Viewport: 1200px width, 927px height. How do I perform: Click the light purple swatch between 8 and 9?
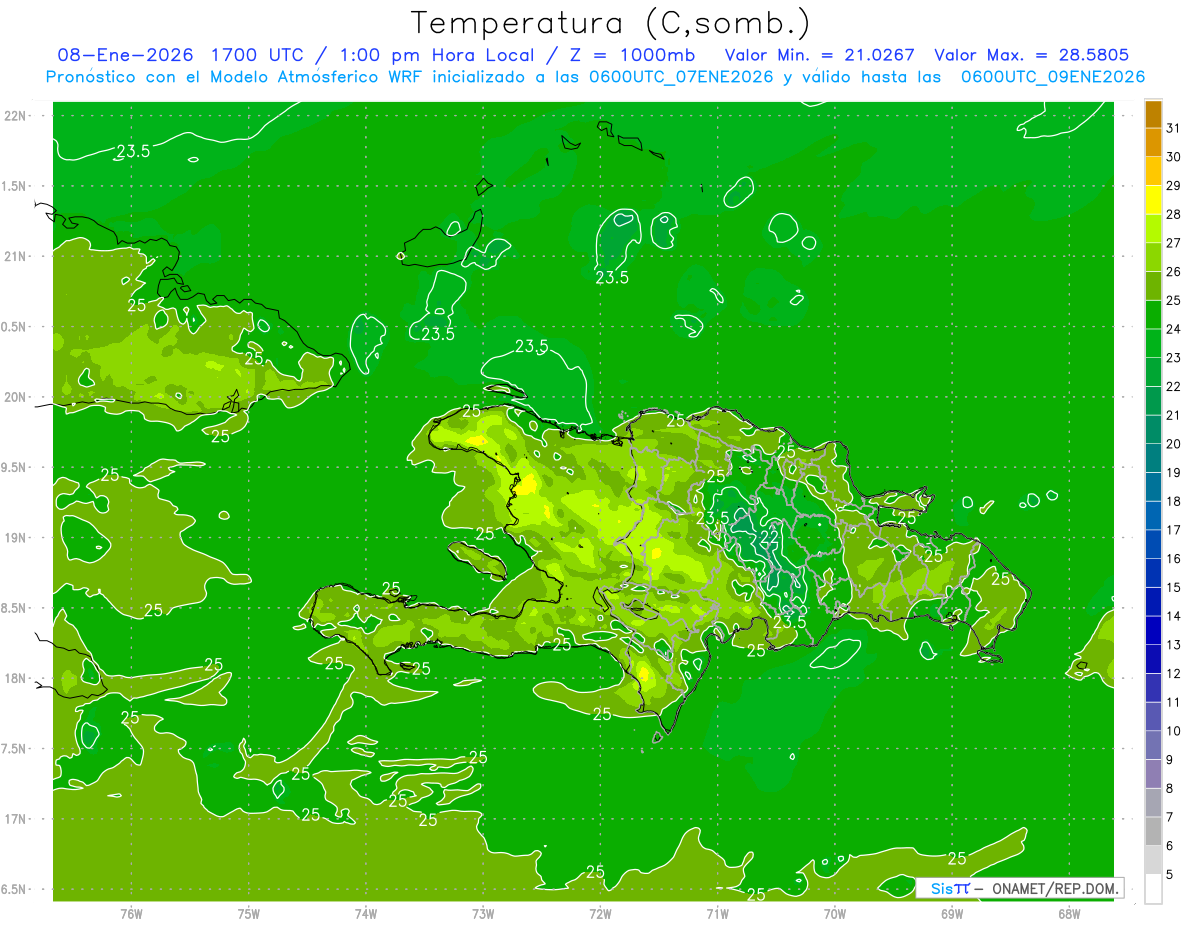(1153, 774)
